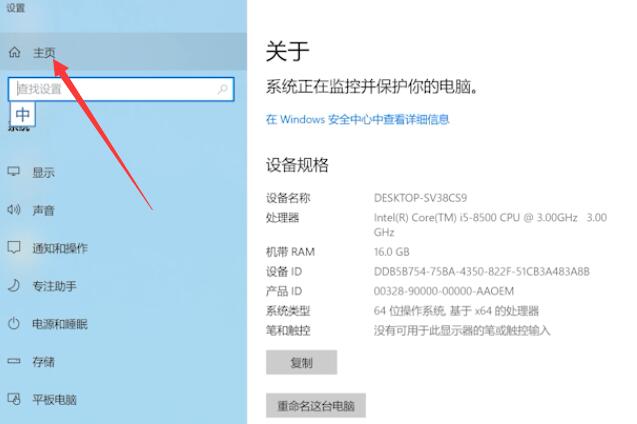
Task: Click the 机带 RAM label
Action: [290, 252]
